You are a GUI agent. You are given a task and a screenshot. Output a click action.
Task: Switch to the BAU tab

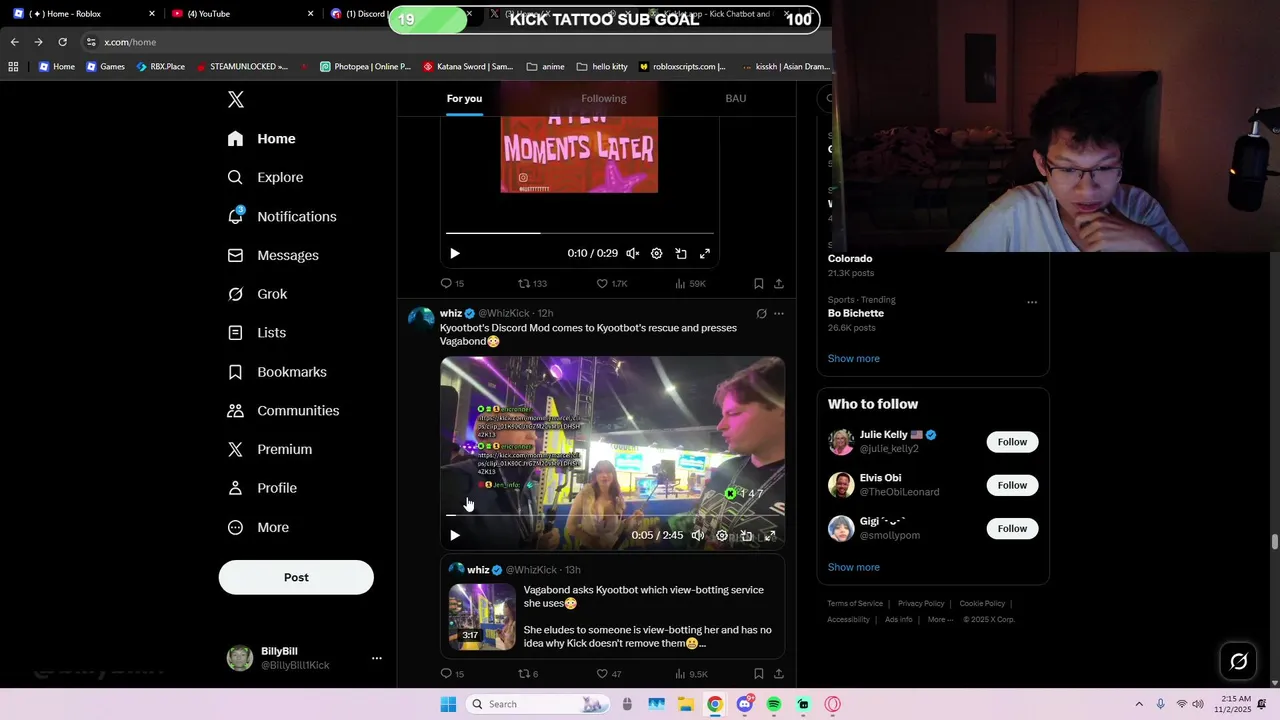pyautogui.click(x=736, y=98)
